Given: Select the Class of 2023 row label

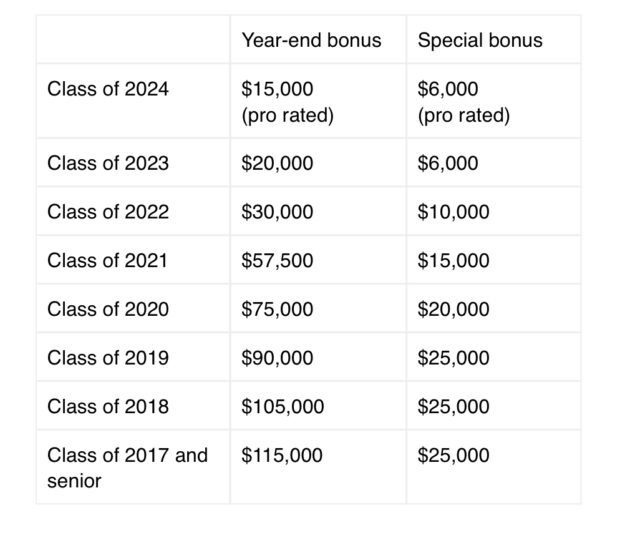Looking at the screenshot, I should pyautogui.click(x=108, y=163).
